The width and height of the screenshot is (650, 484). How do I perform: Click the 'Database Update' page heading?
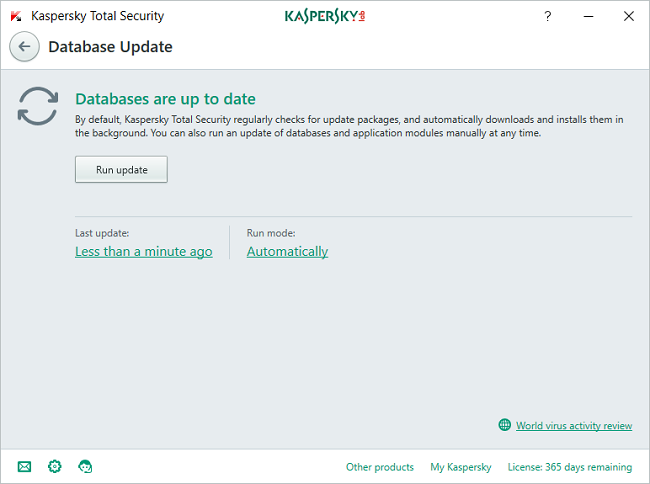110,47
